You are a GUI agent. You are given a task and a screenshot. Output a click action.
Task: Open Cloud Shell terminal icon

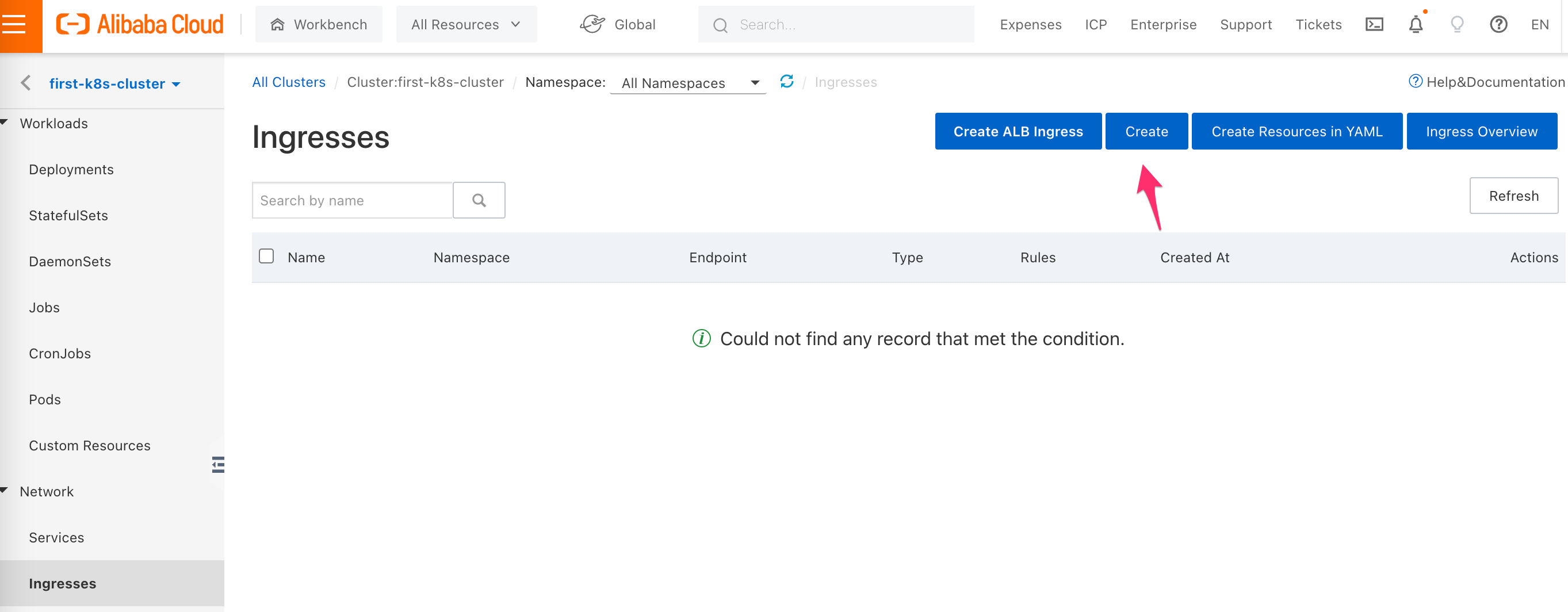1374,24
